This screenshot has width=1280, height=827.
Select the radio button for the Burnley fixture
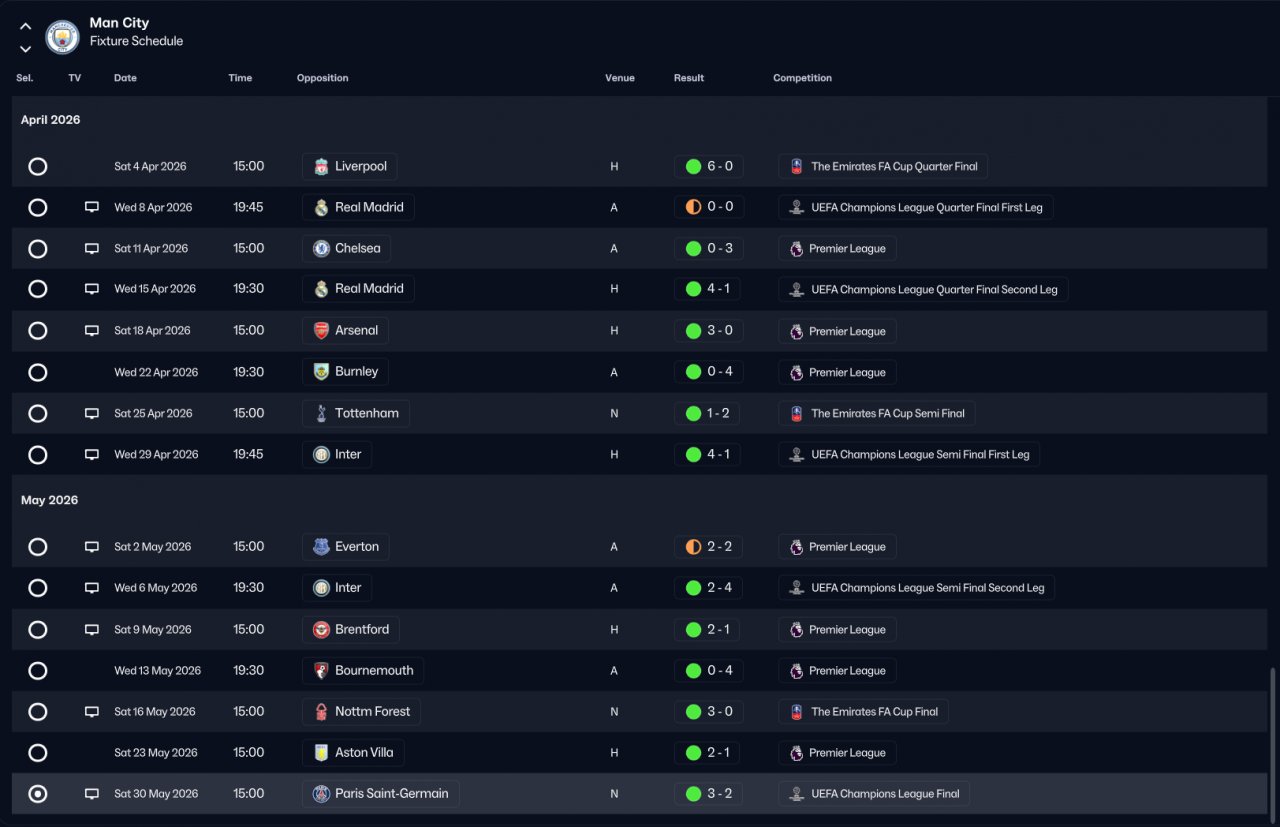click(x=38, y=372)
